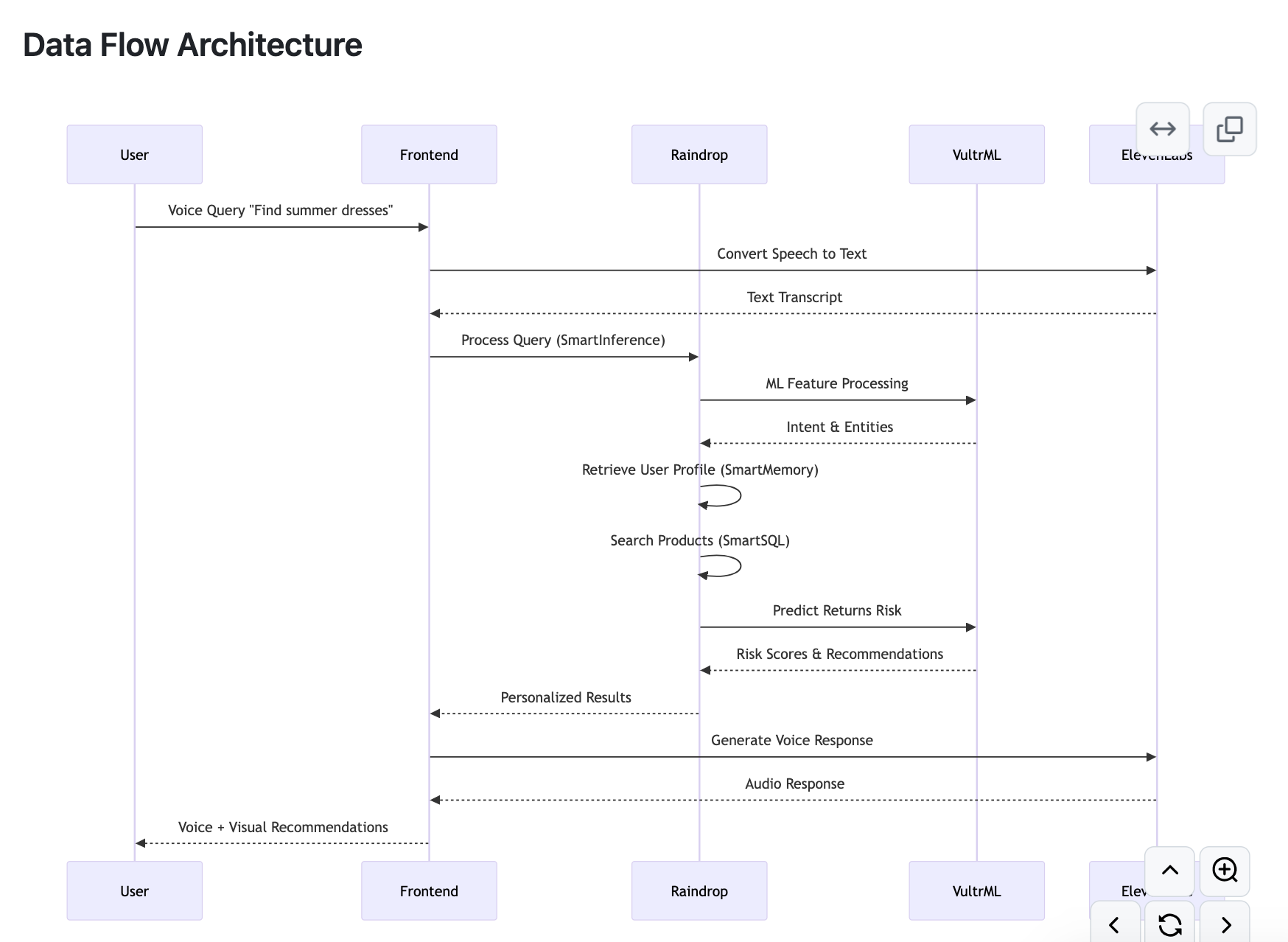Click 'Voice + Visual Recommendations' label

click(x=283, y=827)
